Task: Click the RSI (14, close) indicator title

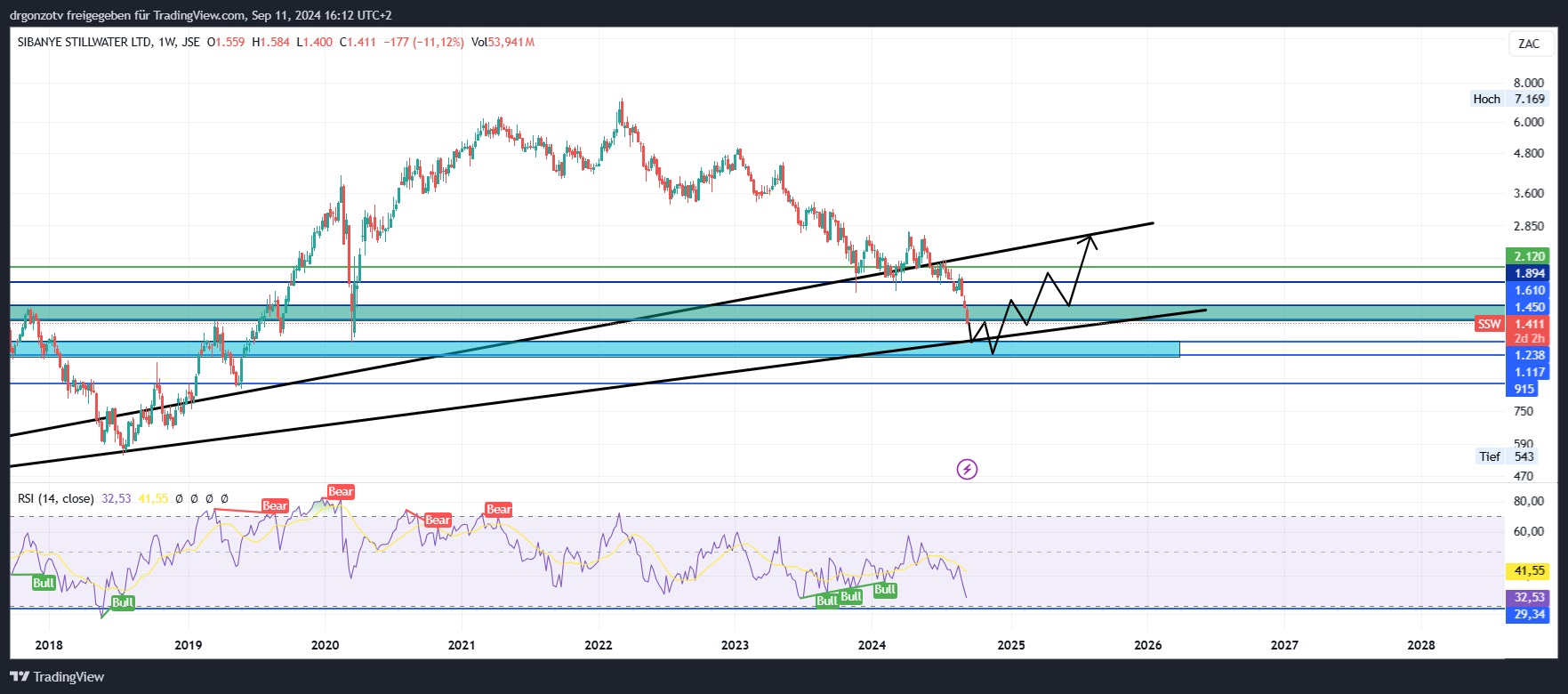Action: 55,498
